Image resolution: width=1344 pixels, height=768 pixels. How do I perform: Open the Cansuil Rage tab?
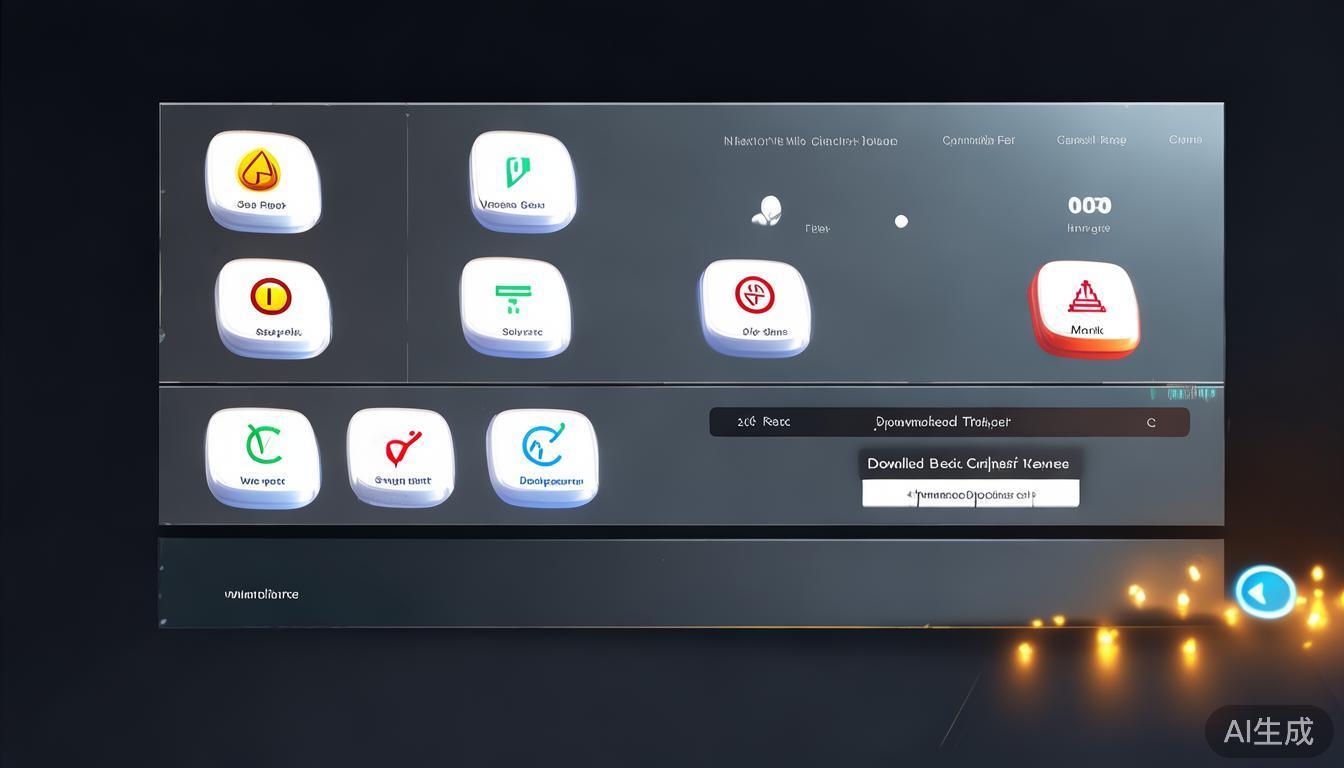(x=1091, y=140)
